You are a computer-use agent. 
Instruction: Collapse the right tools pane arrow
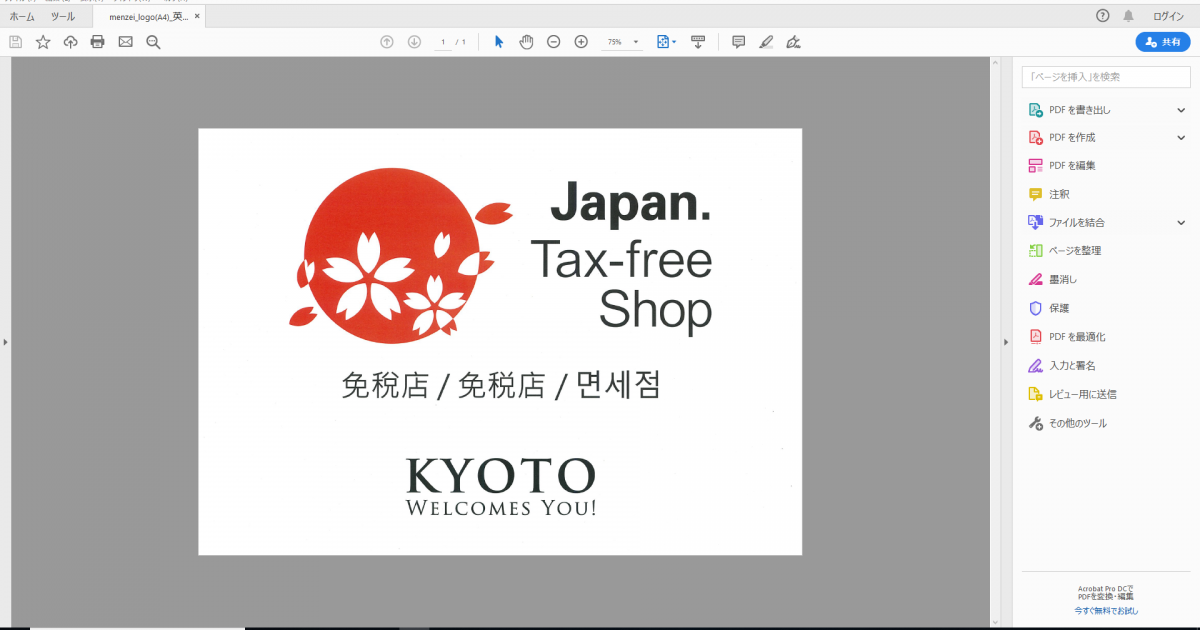(1006, 343)
